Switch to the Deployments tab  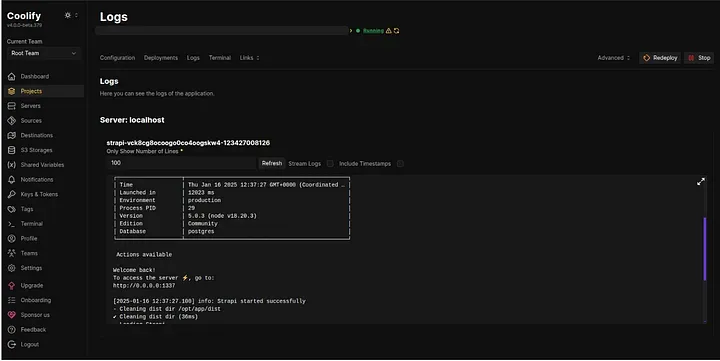(x=161, y=58)
